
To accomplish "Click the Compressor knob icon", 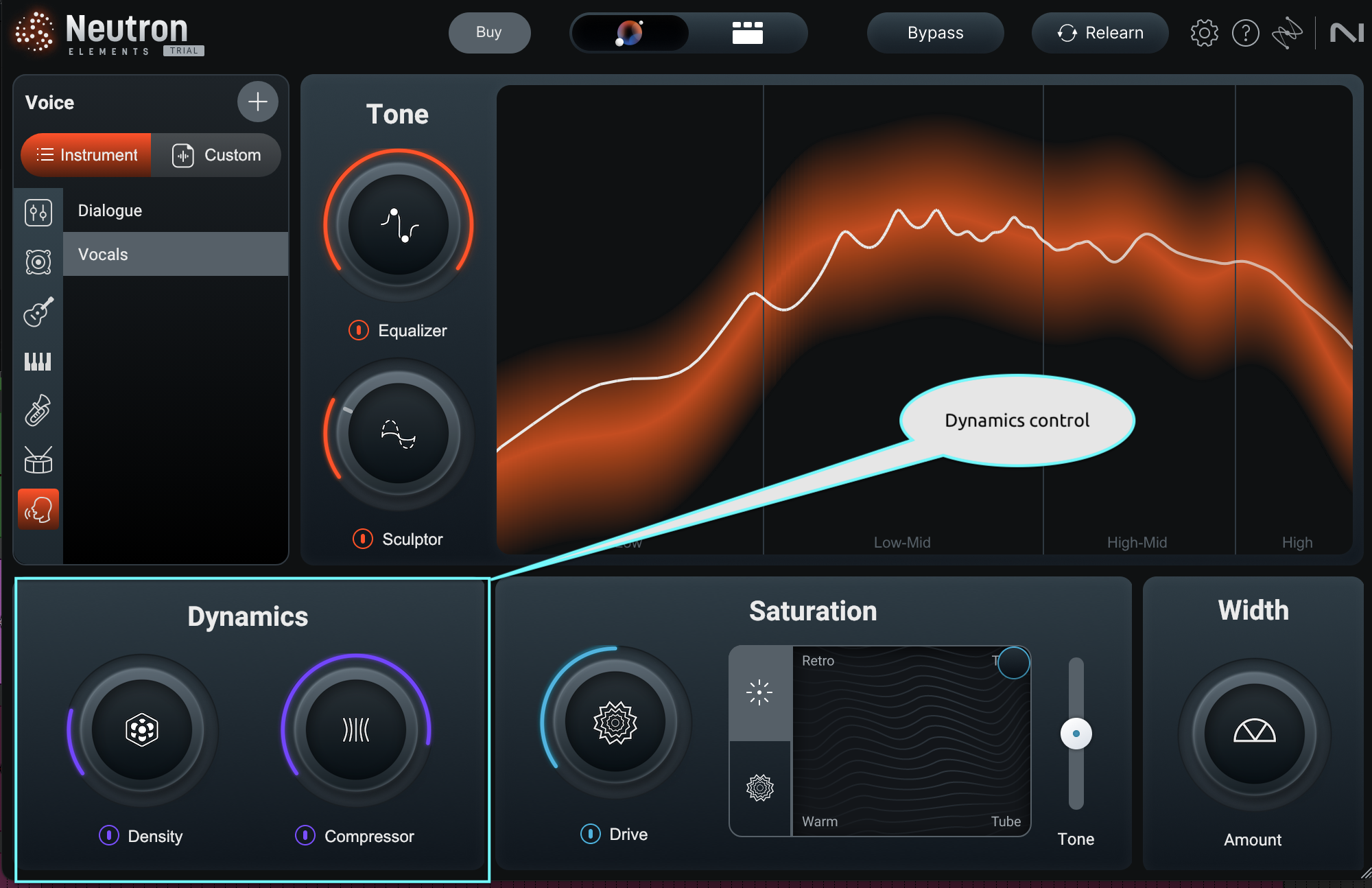I will click(x=356, y=729).
